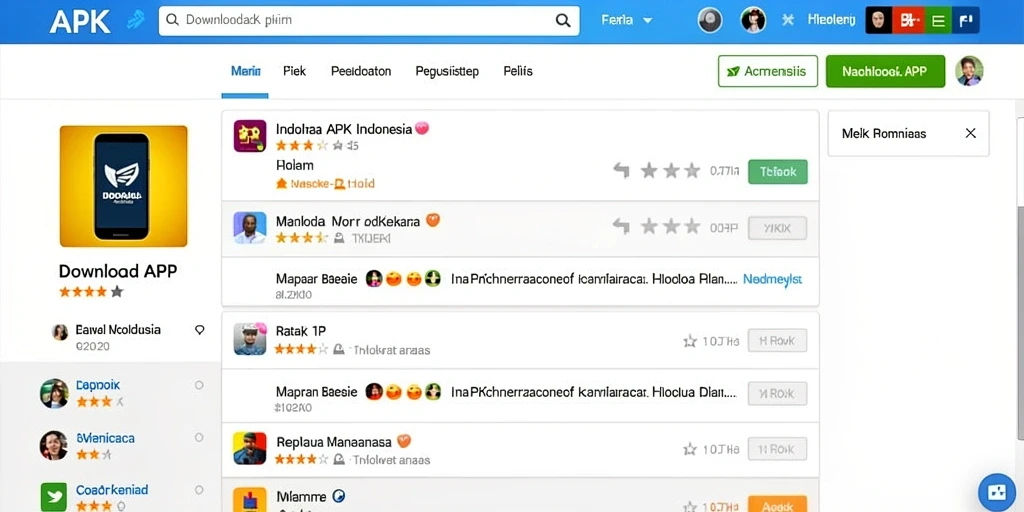
Task: Select the radio circle beside Menicaca
Action: coord(199,438)
